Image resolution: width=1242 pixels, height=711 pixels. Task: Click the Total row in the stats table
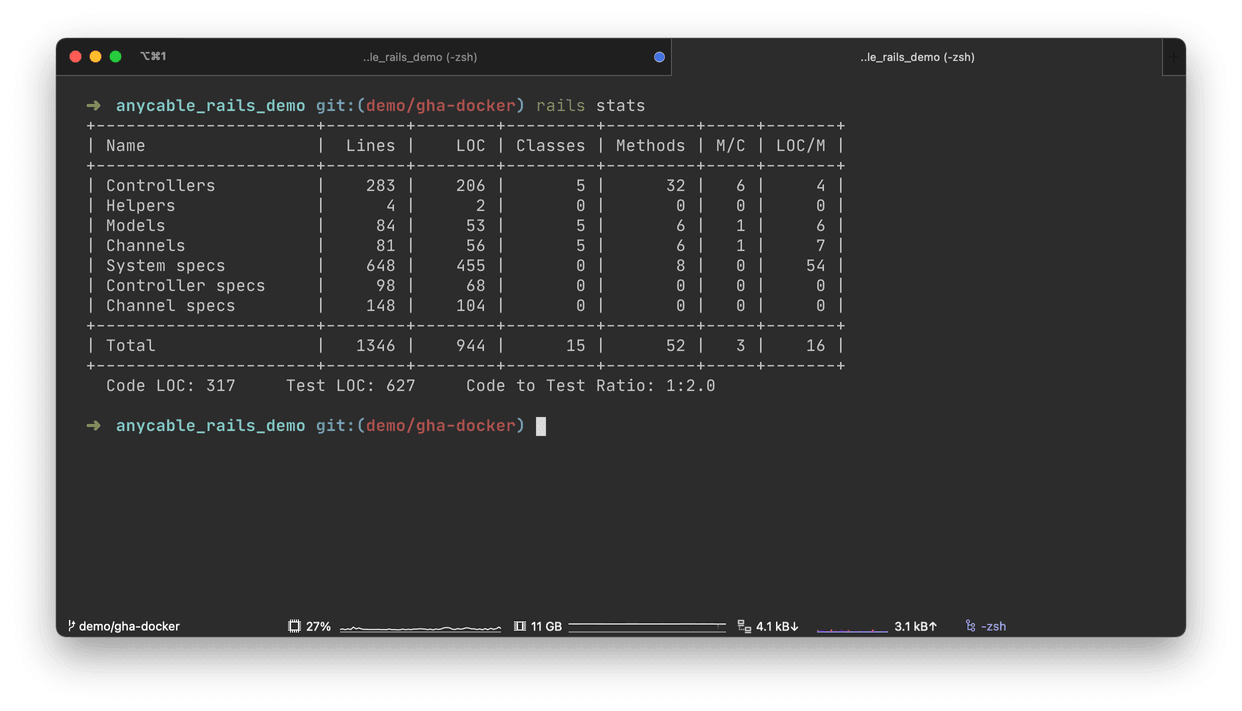[131, 345]
